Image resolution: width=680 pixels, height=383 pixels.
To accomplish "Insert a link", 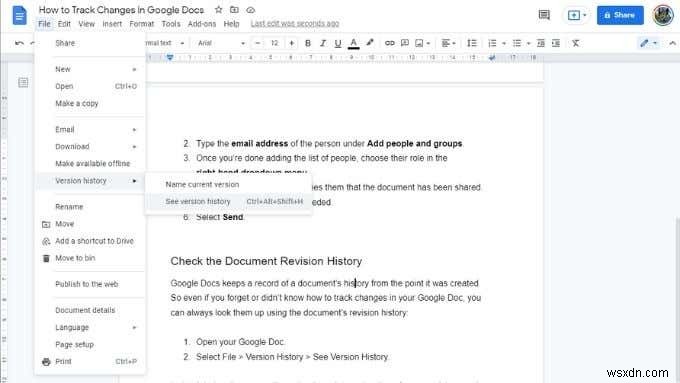I will tap(389, 43).
